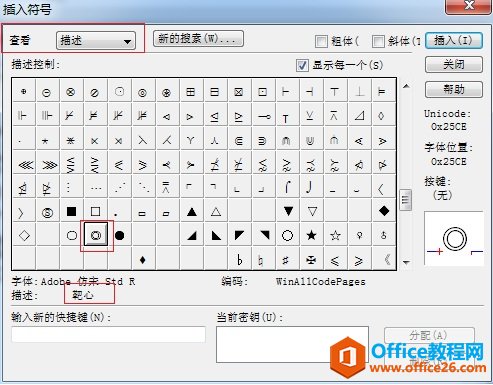Pick the Maltese cross symbol
The image size is (493, 385).
tap(311, 260)
